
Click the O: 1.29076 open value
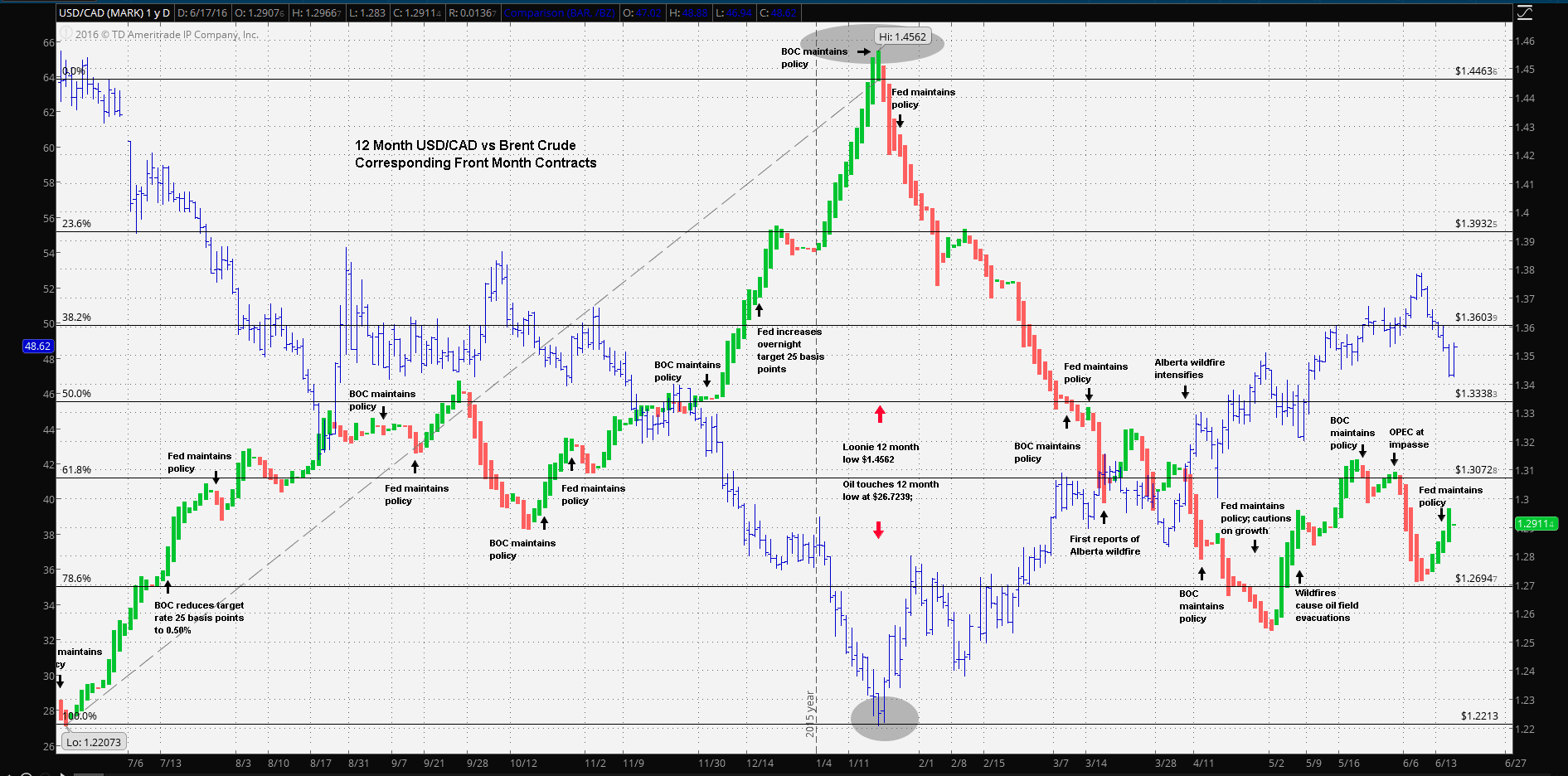tap(260, 12)
